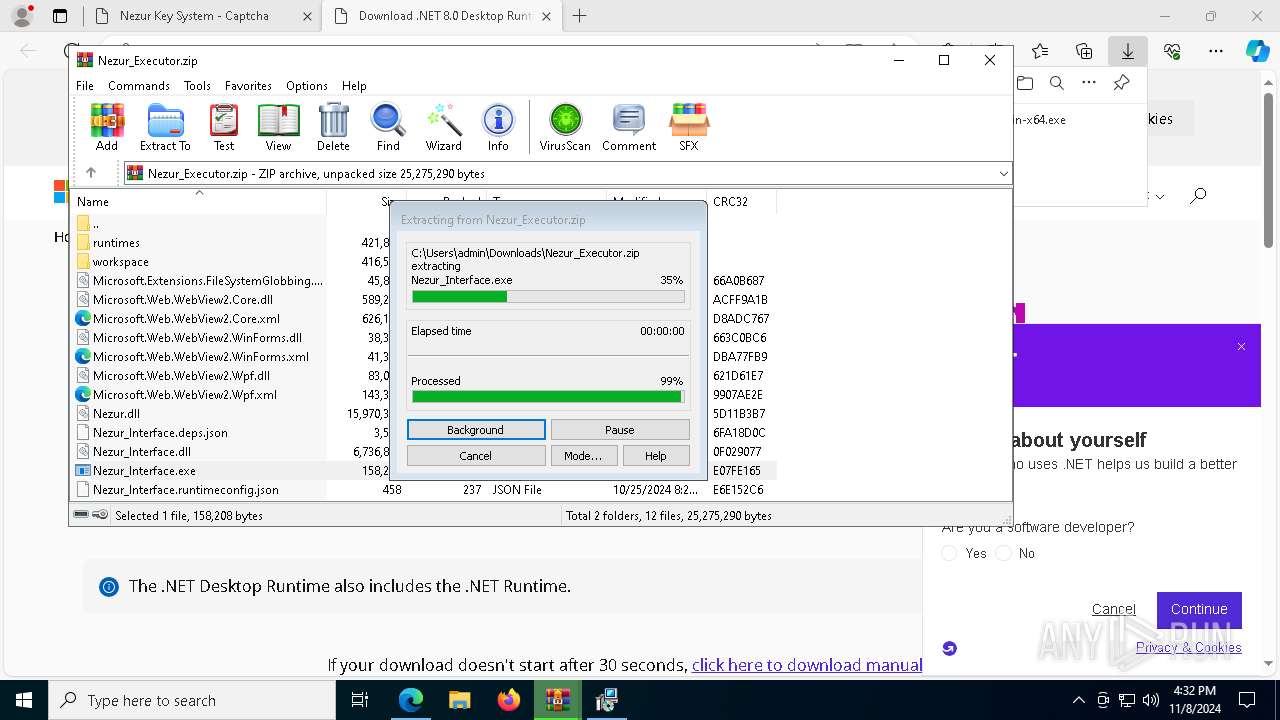Click Cancel link in survey popup

point(1114,609)
